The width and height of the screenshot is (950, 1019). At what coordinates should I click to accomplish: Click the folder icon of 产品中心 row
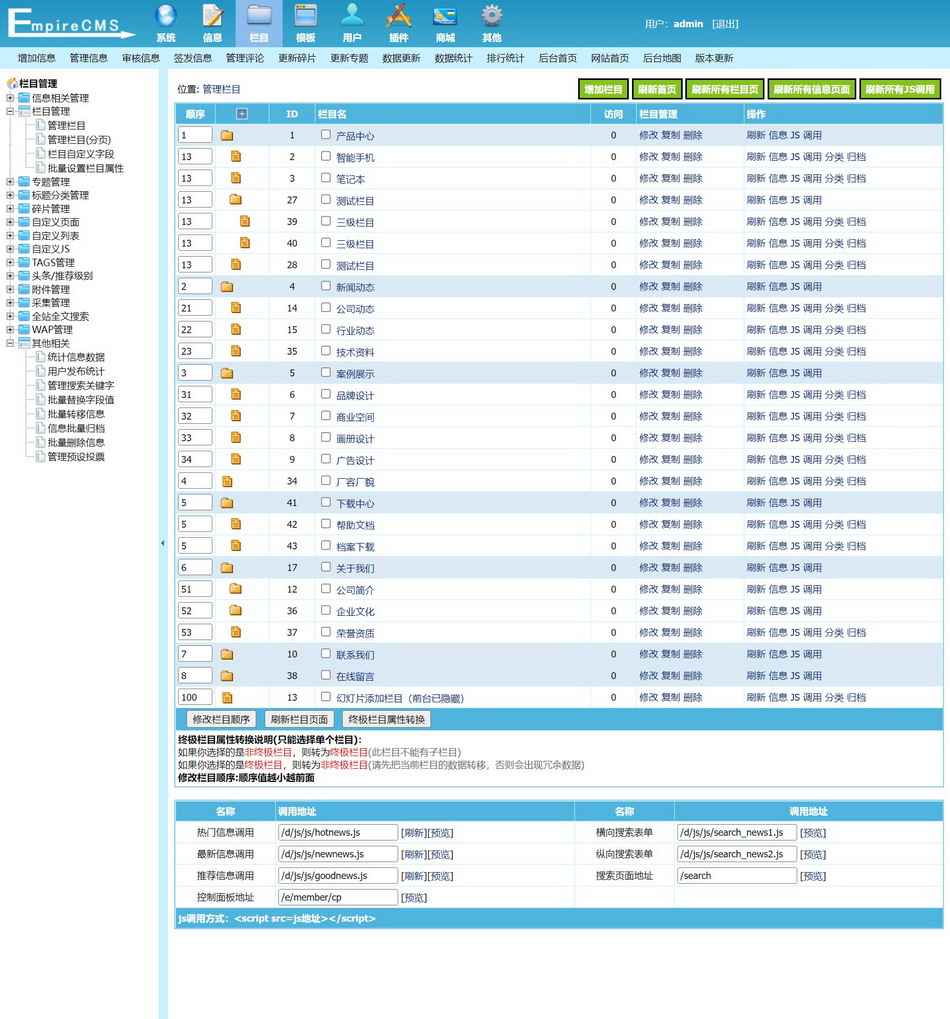(x=227, y=135)
